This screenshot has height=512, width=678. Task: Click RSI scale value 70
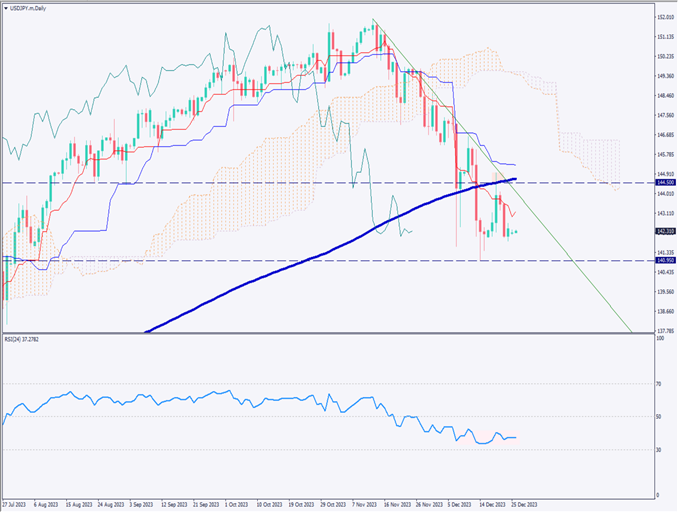click(659, 383)
